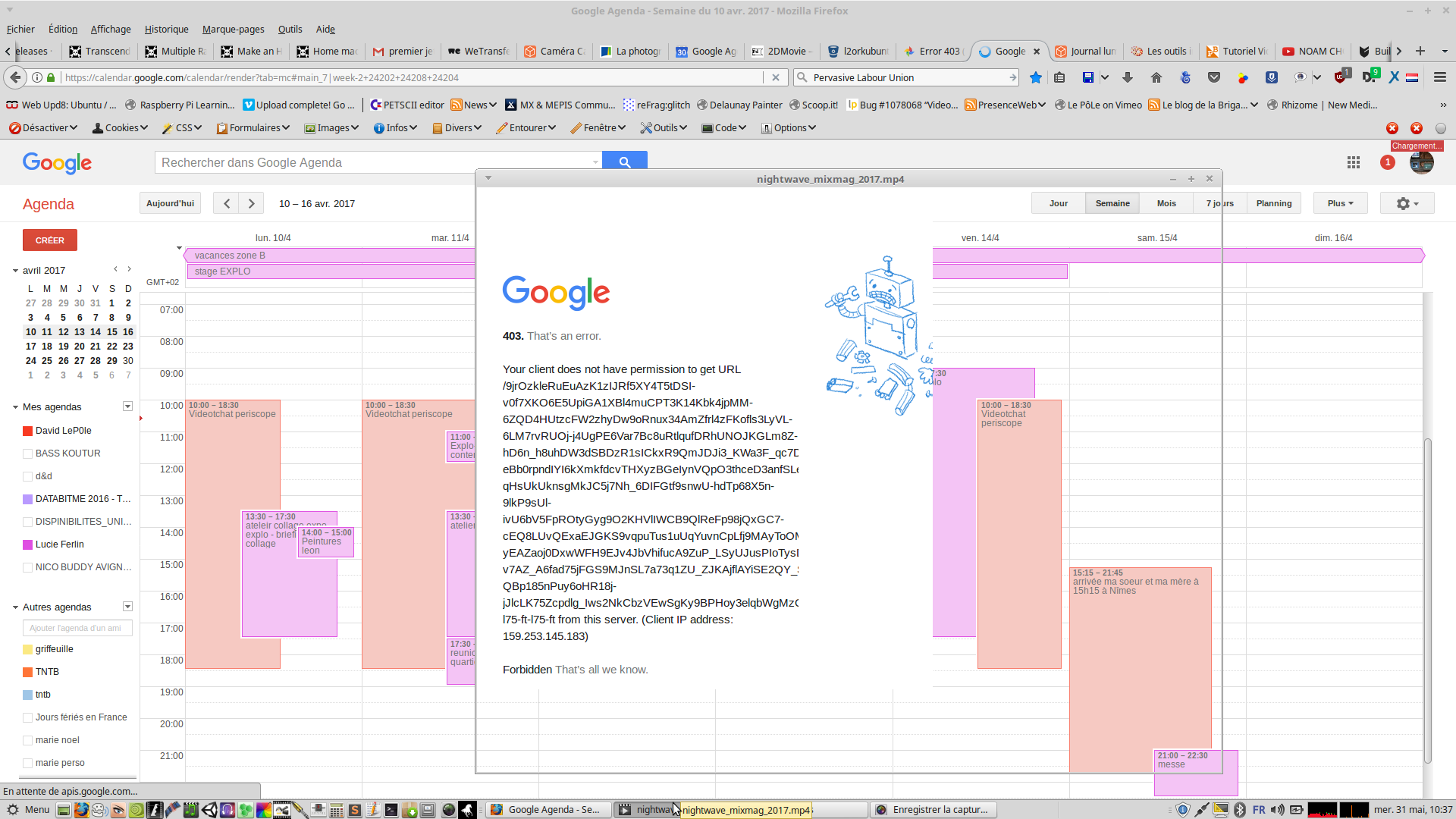Open the Plus dropdown button

(x=1340, y=203)
